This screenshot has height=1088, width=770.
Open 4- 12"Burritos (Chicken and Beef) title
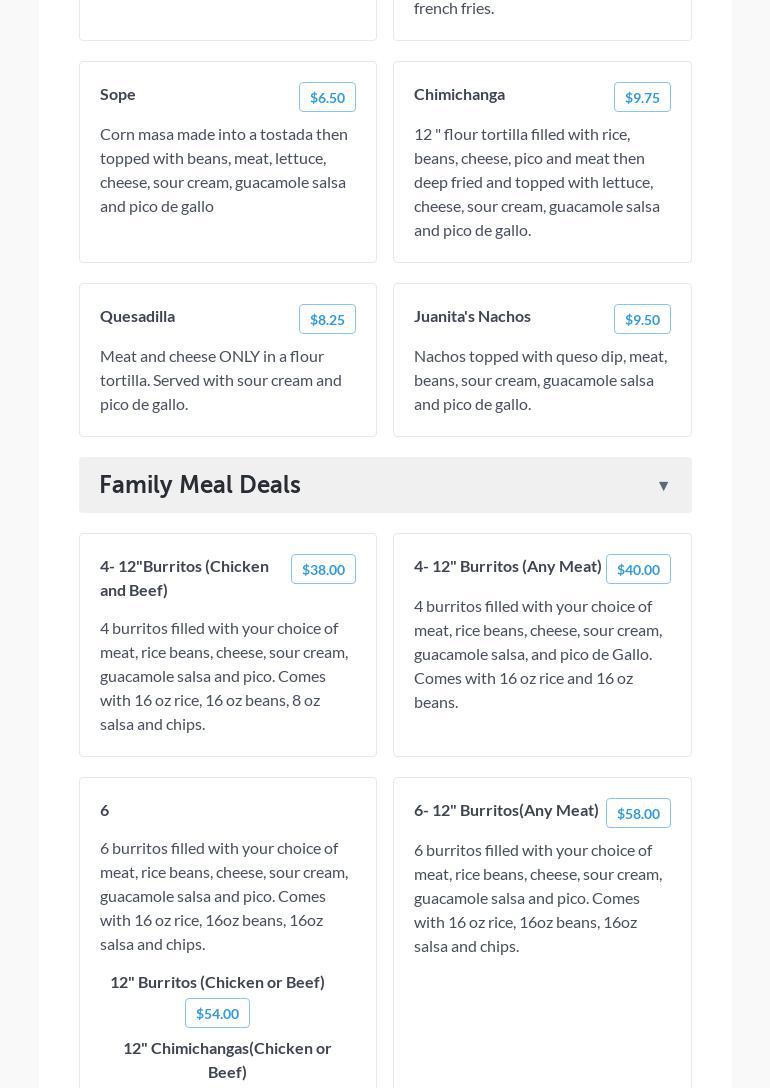tap(184, 578)
